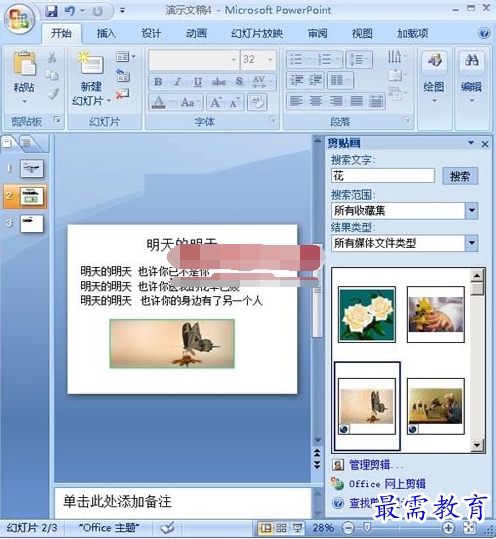The image size is (496, 539).
Task: Open the font size 32 dropdown
Action: point(270,59)
